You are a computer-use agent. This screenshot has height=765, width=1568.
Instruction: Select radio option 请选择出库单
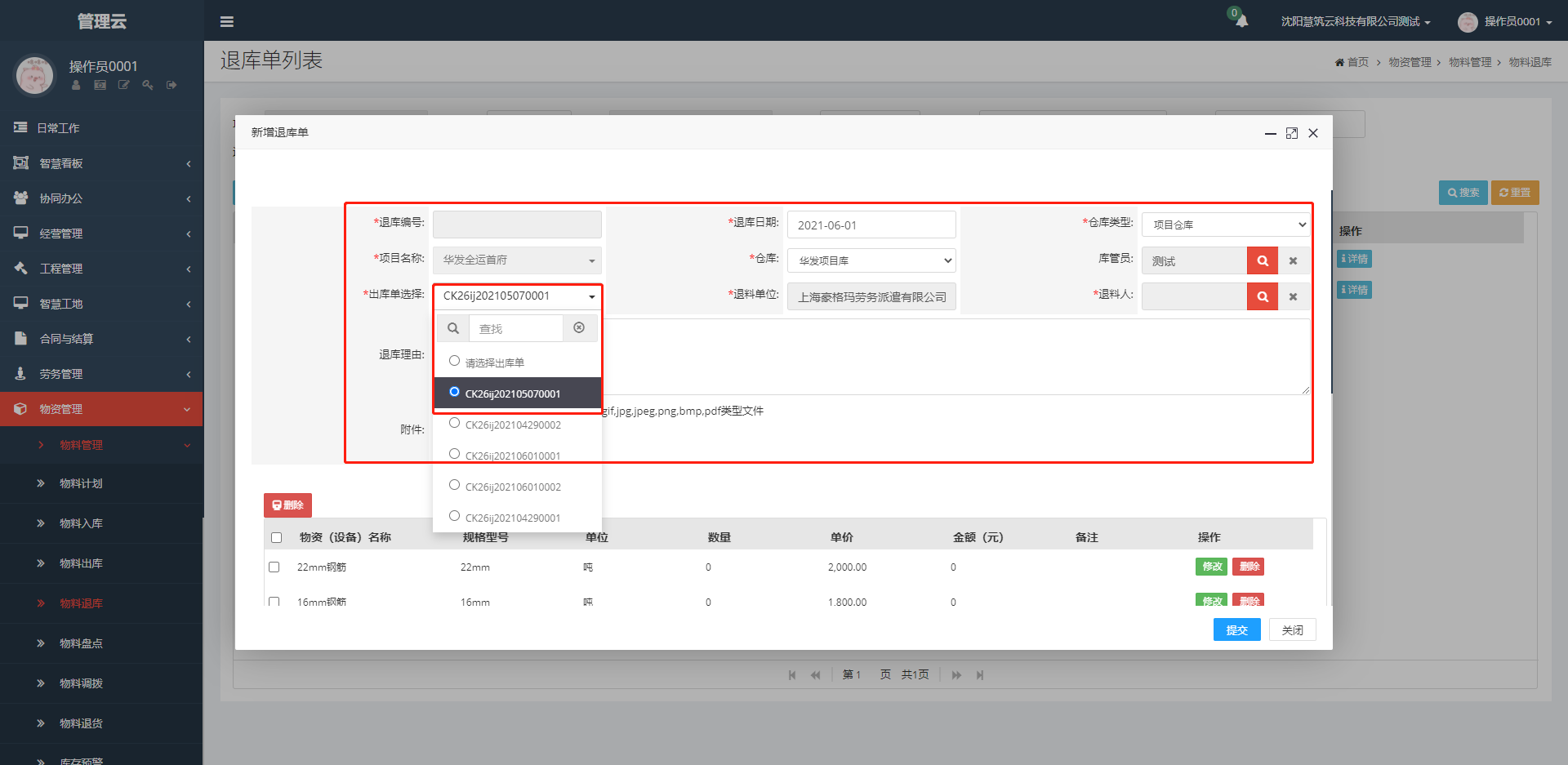pyautogui.click(x=455, y=361)
